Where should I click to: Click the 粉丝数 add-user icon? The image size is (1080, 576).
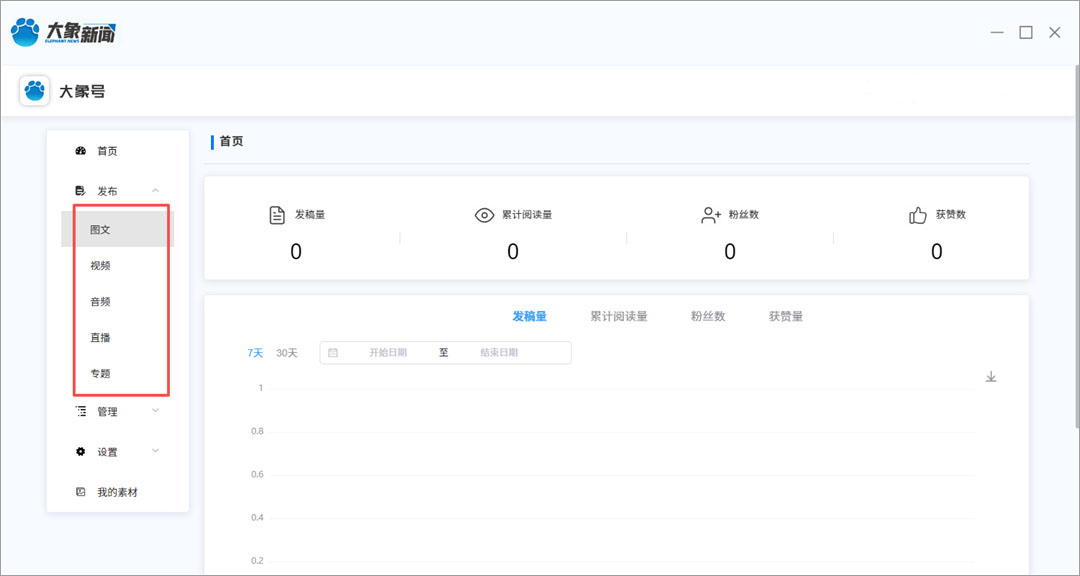[711, 215]
